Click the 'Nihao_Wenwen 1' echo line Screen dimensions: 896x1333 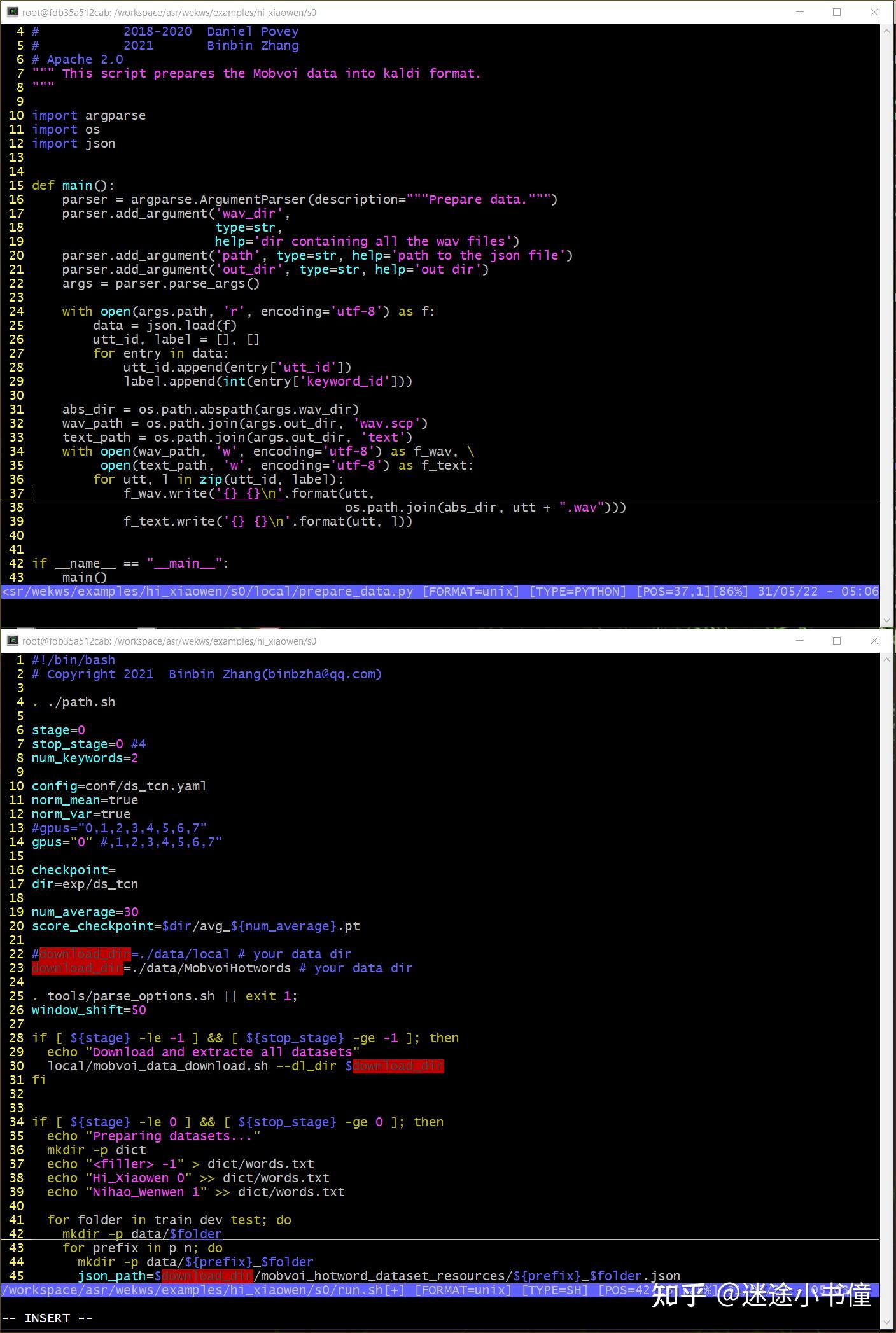point(195,1192)
